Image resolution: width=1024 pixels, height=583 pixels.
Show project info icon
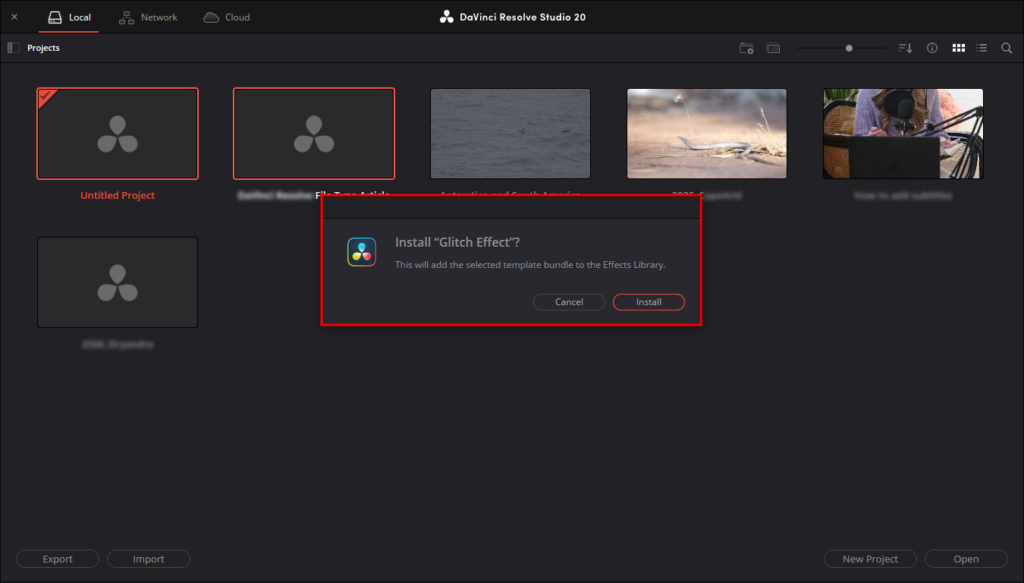tap(932, 48)
